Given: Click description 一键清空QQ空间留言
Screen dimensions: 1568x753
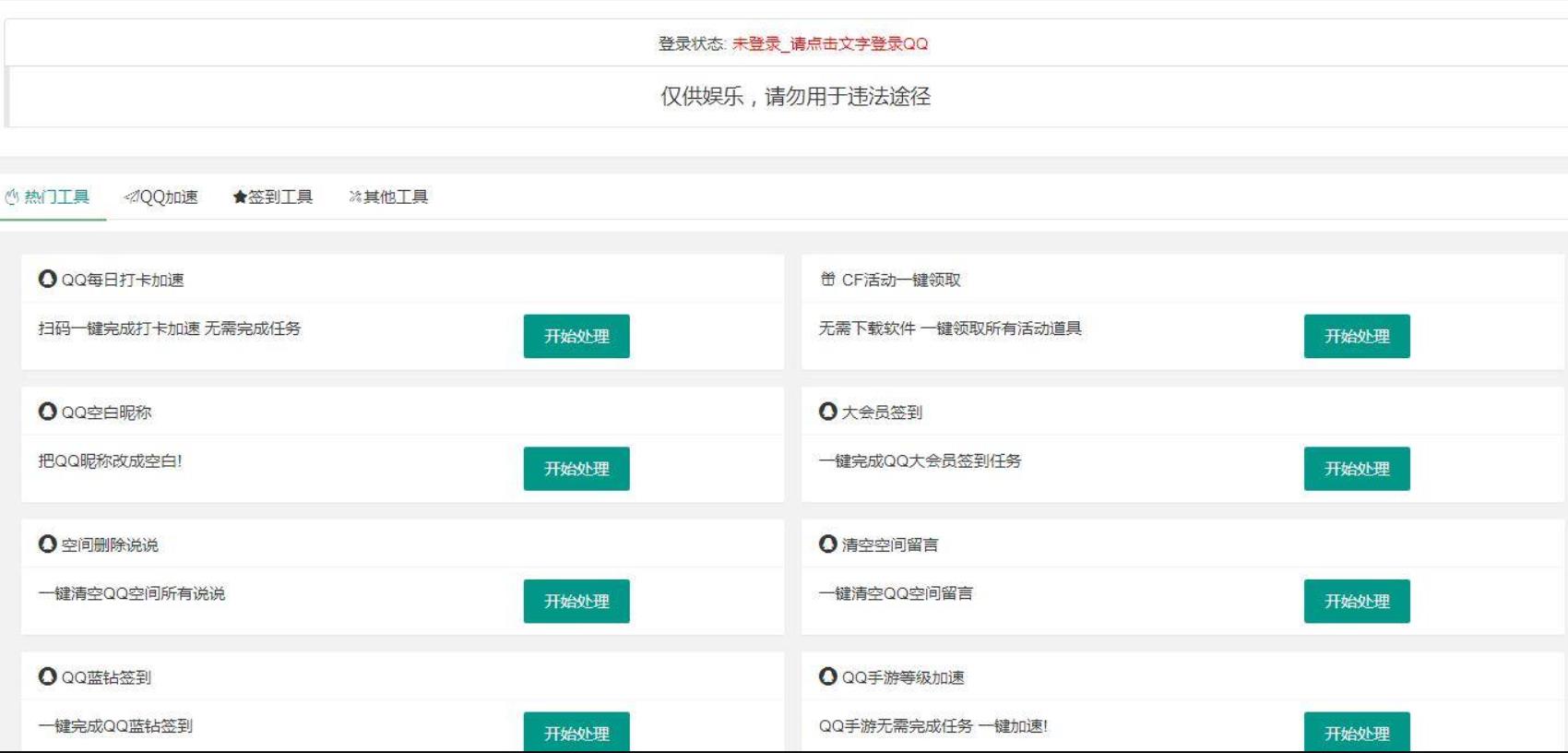Looking at the screenshot, I should tap(896, 593).
